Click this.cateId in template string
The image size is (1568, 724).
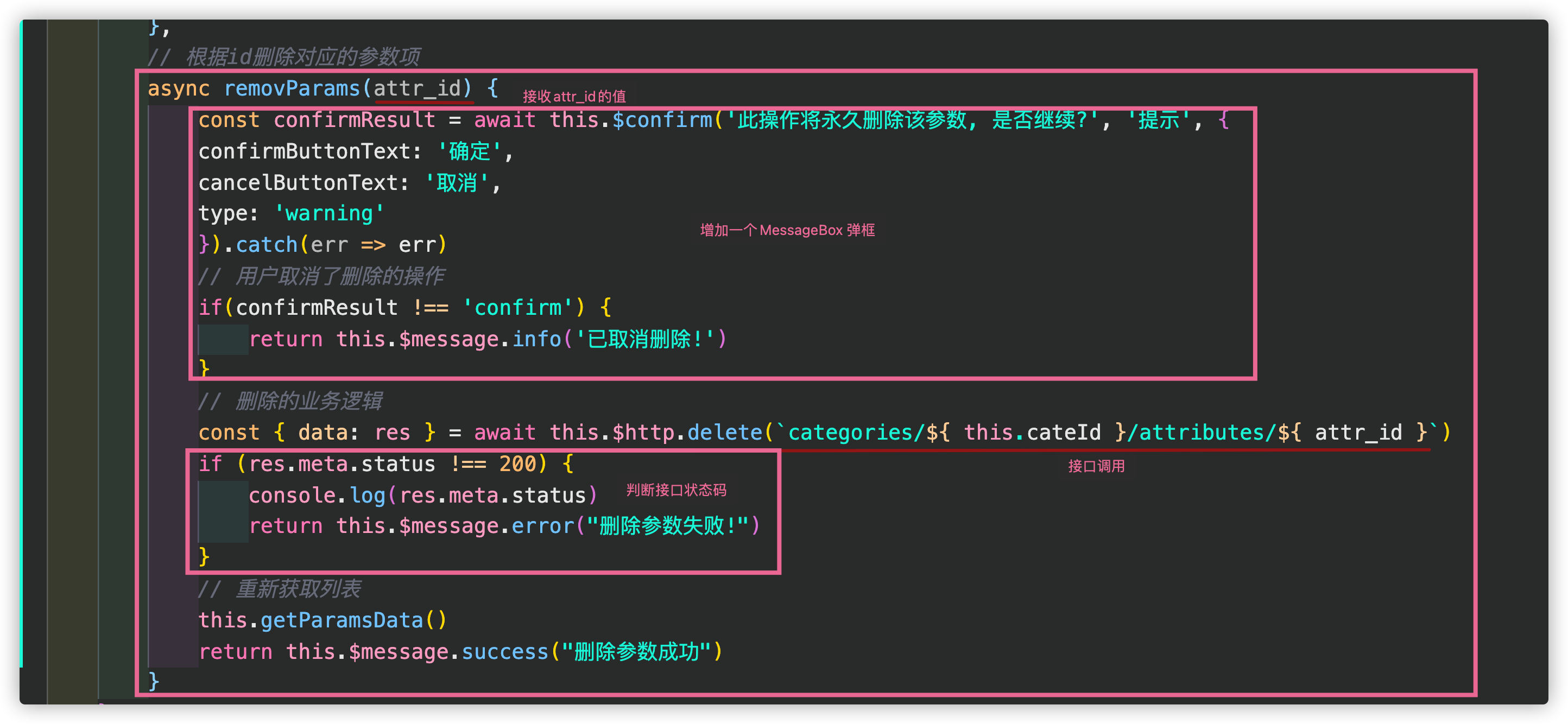(1032, 433)
